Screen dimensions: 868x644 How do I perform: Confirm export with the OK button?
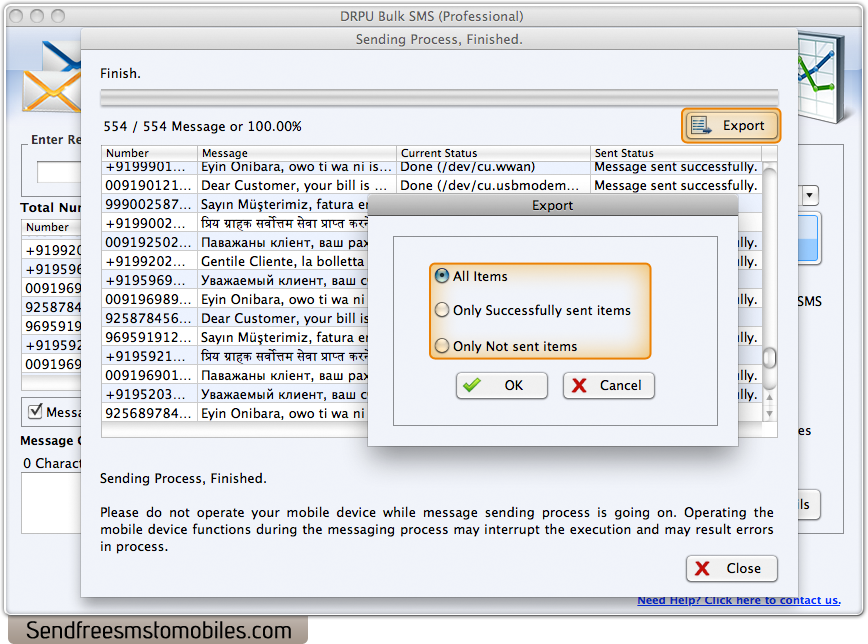502,385
